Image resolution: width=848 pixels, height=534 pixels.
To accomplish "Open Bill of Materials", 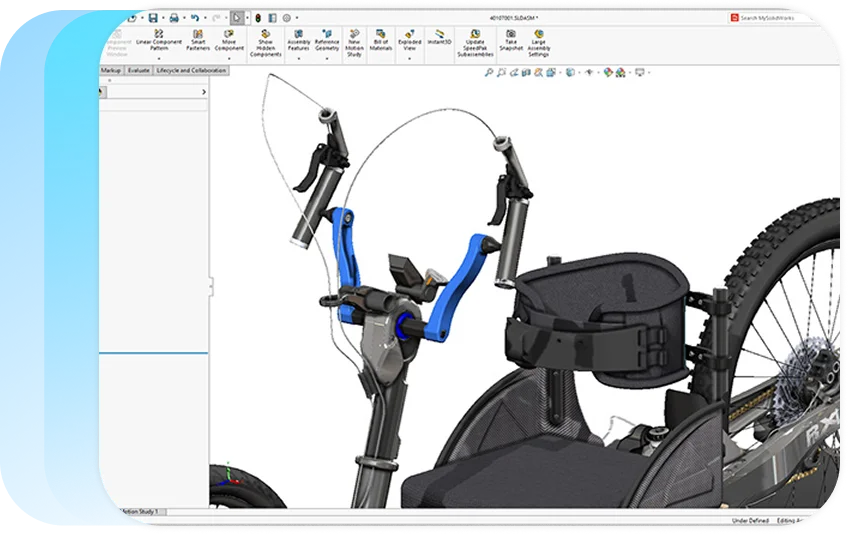I will pos(381,41).
